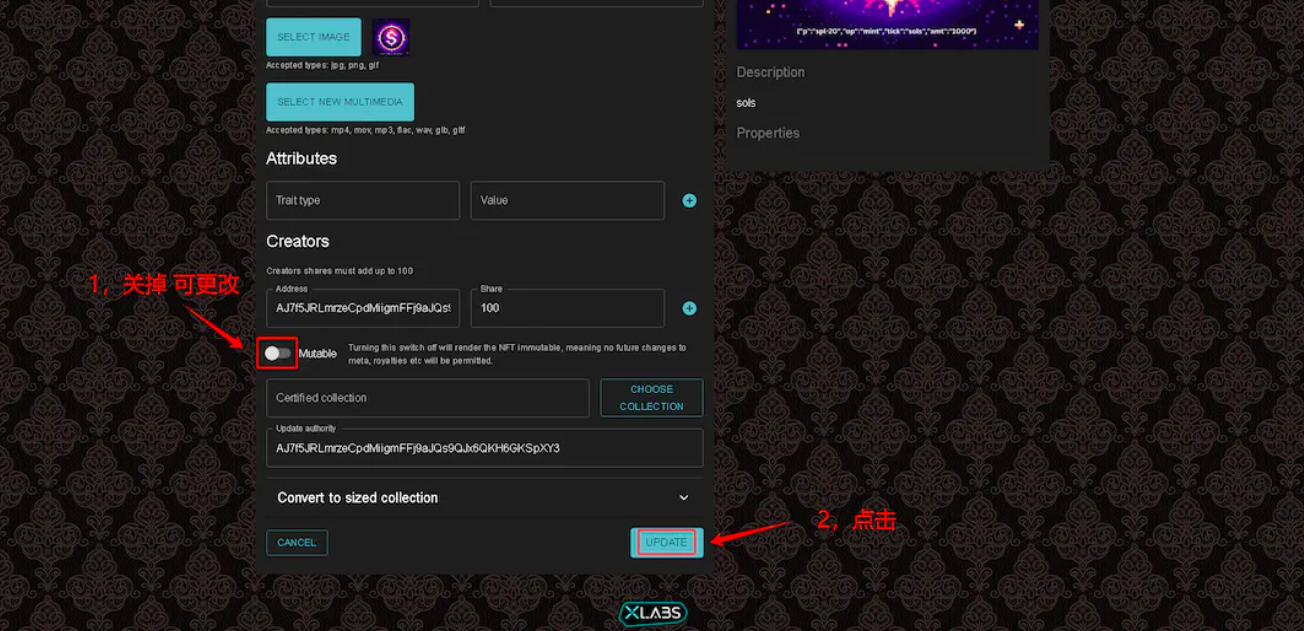Cancel the edit with CANCEL button
Image resolution: width=1304 pixels, height=631 pixels.
(x=297, y=543)
